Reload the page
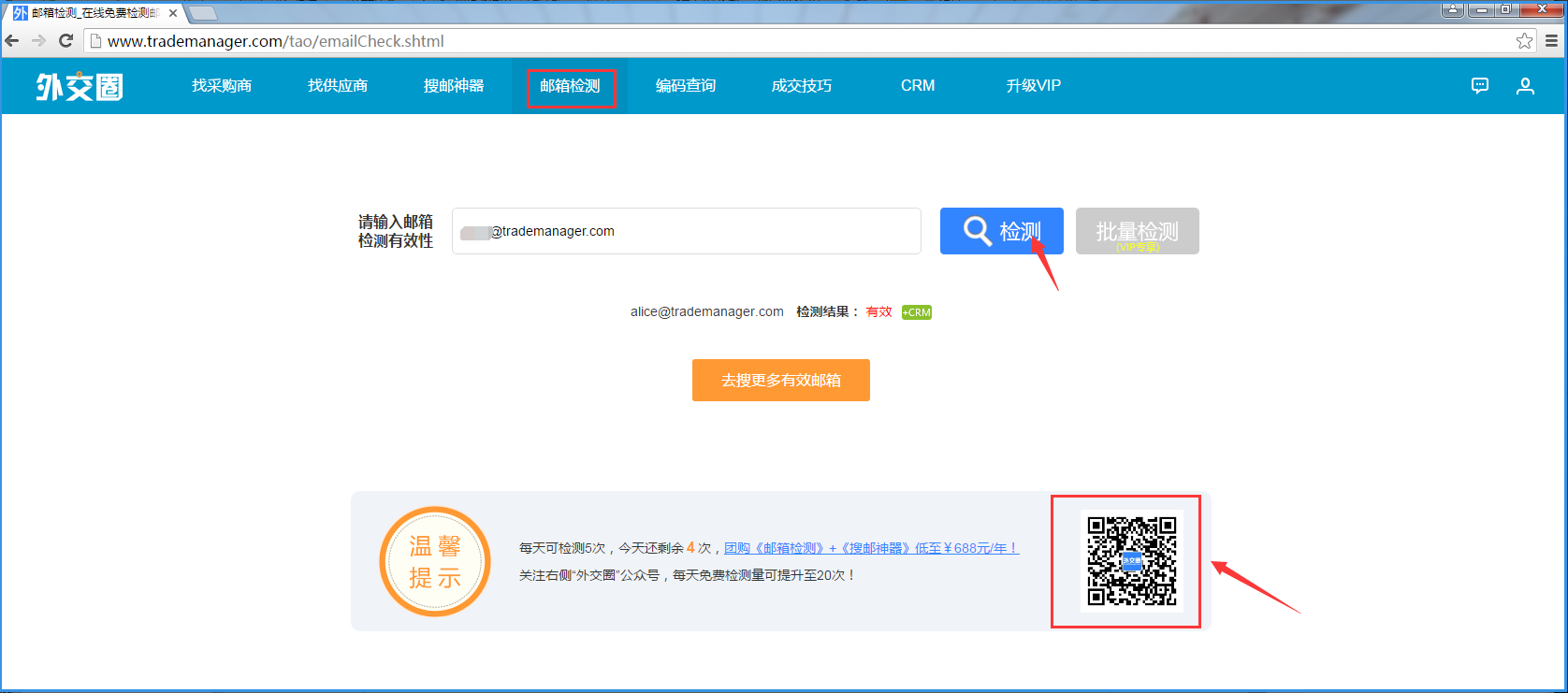 [65, 41]
